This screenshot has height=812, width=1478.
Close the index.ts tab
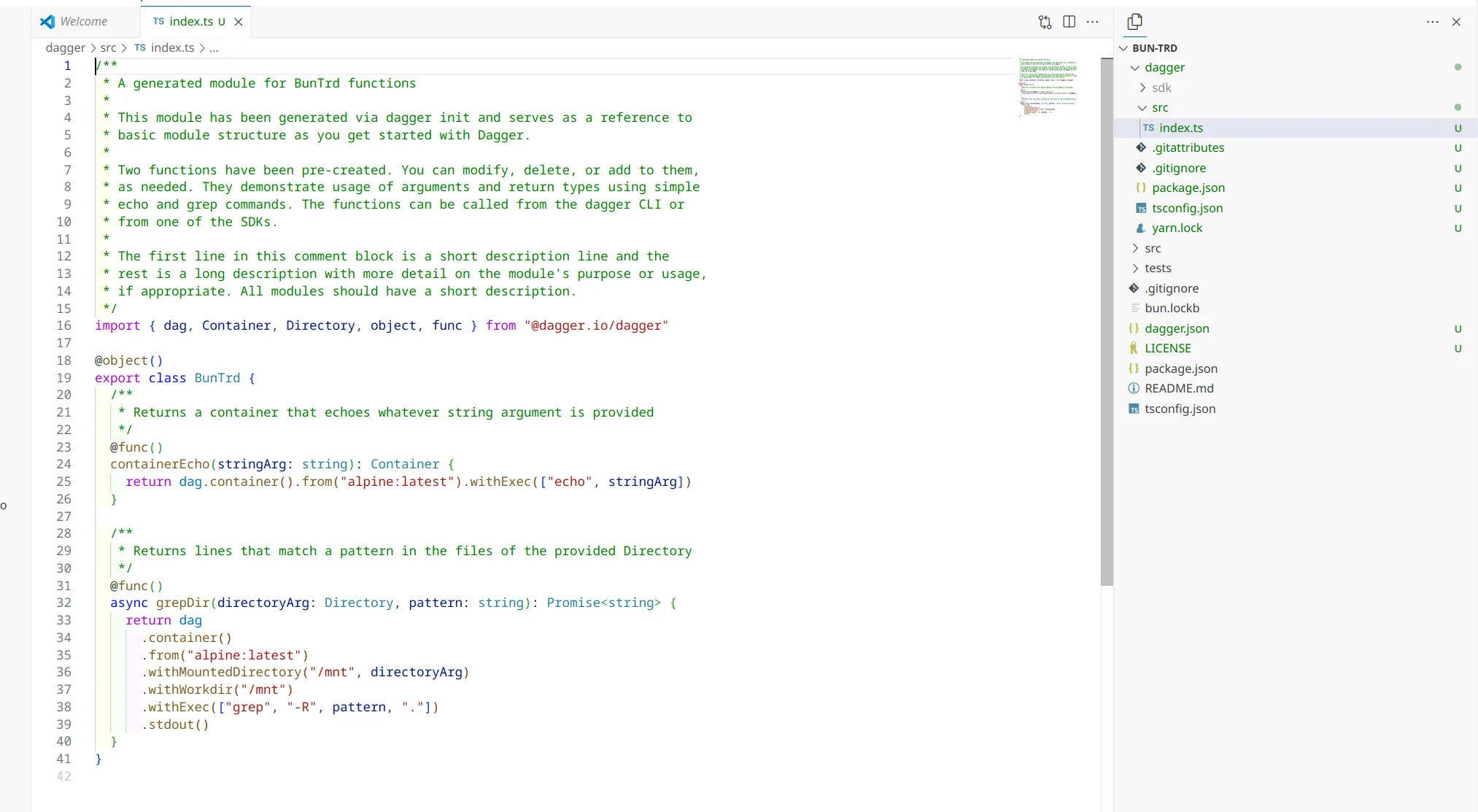pyautogui.click(x=239, y=22)
